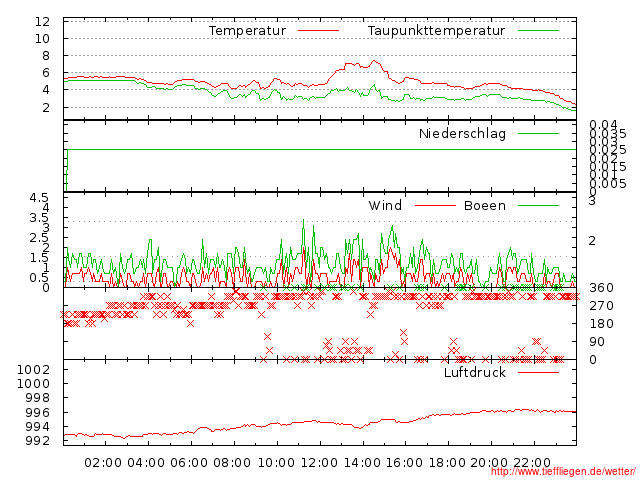
Task: Click the Niederschlag legend label
Action: [462, 133]
